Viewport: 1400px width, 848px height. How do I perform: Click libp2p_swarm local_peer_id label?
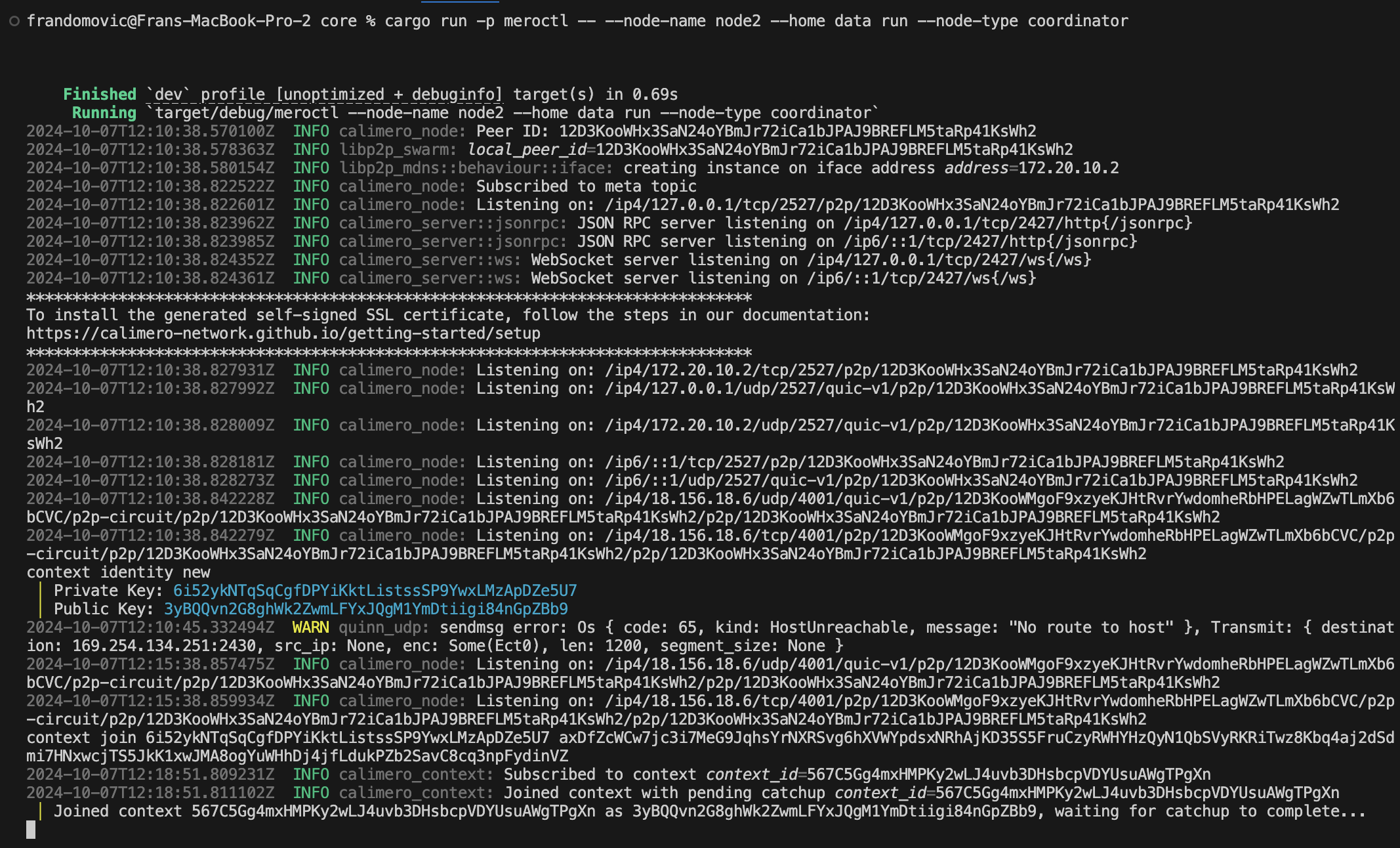(x=527, y=150)
